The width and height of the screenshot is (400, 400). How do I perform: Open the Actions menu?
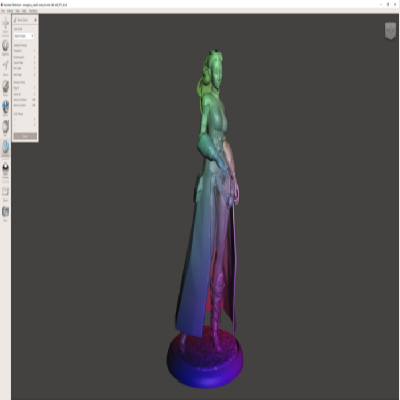10,11
